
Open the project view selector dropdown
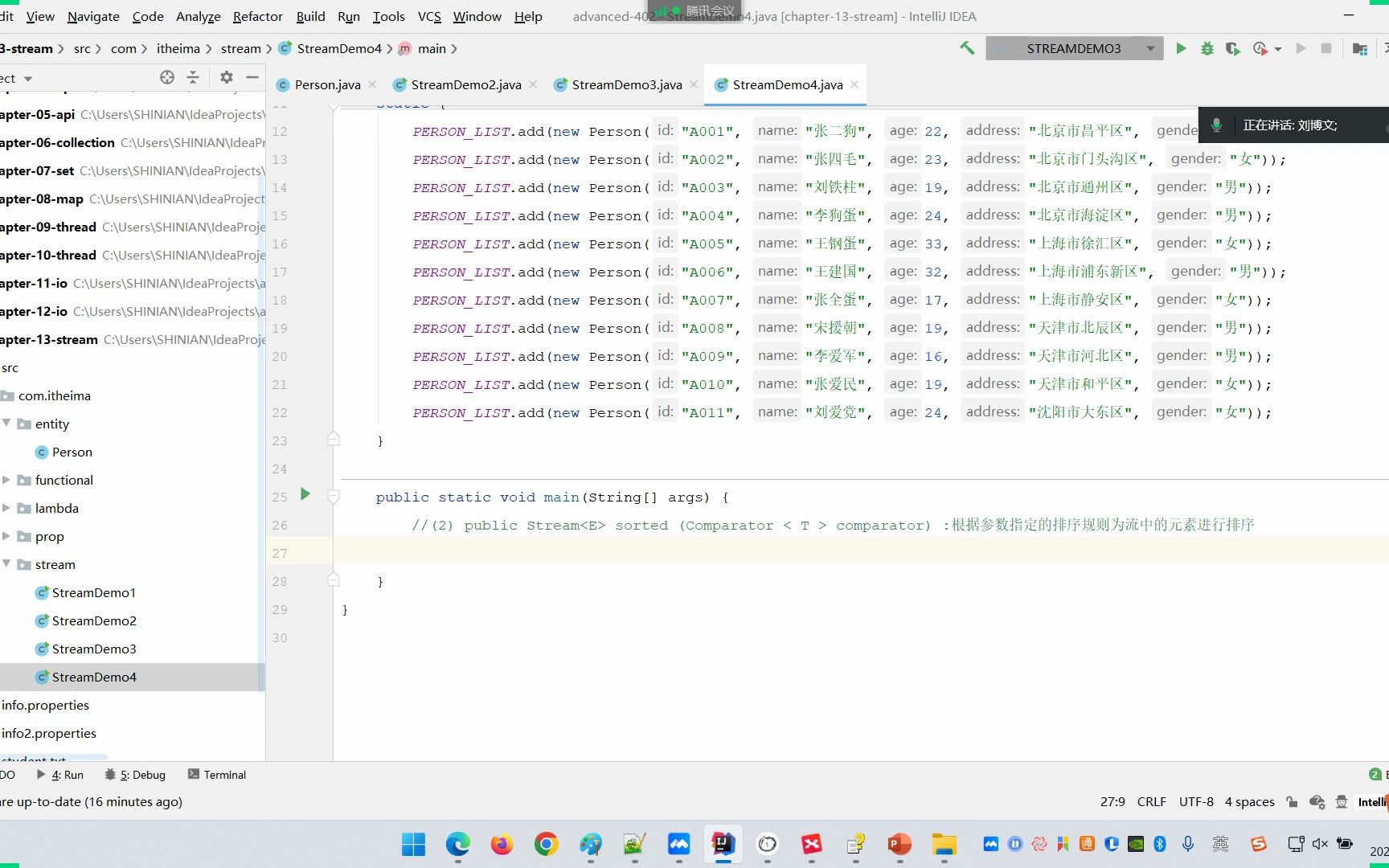28,79
